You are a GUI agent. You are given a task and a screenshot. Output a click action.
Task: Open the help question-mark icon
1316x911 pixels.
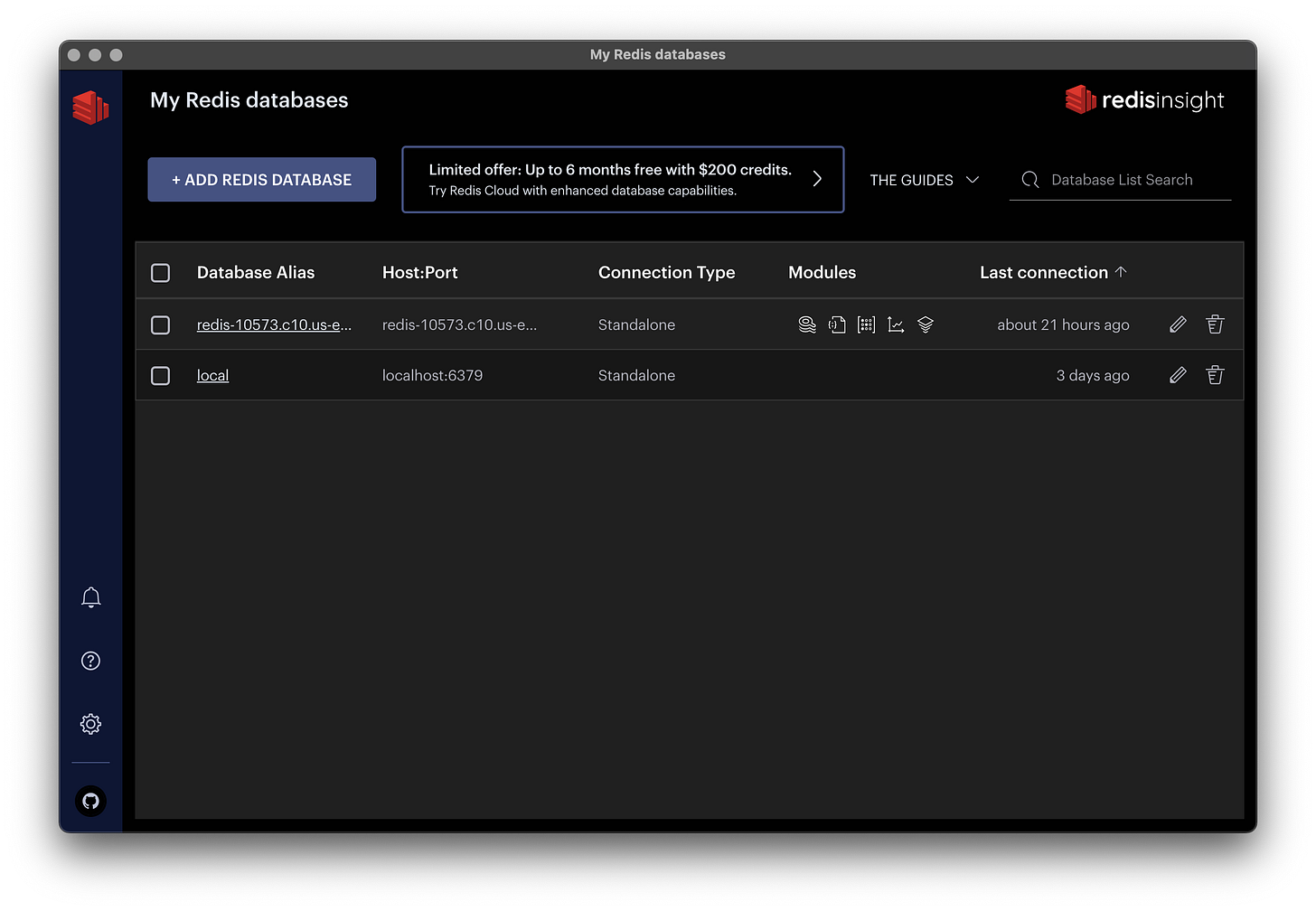coord(90,661)
